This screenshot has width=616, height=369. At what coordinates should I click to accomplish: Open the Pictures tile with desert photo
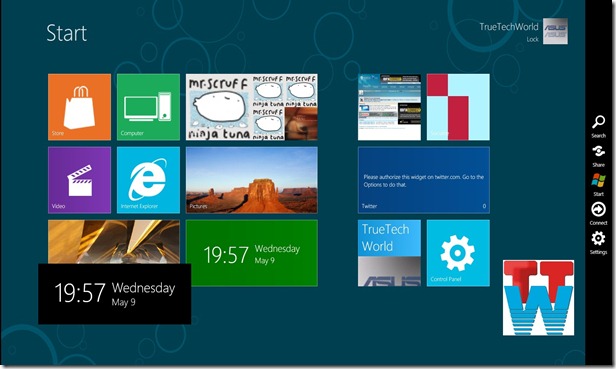(252, 180)
